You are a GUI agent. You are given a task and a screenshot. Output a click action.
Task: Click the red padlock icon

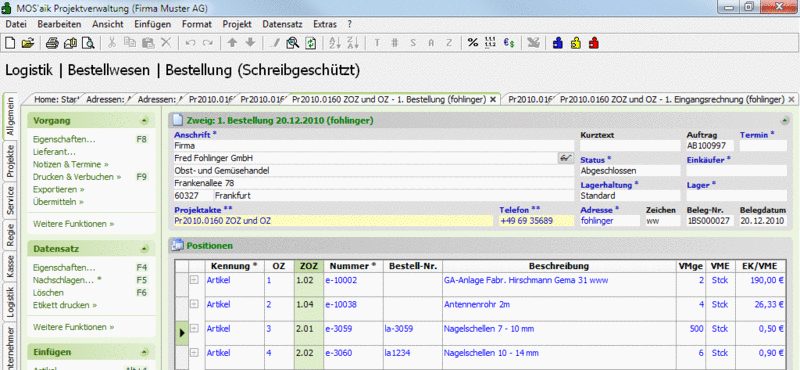[x=593, y=43]
